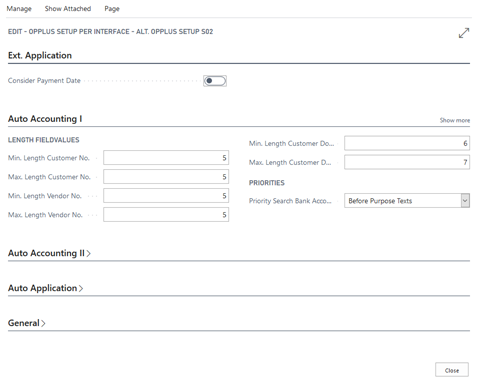Open the Page menu
The width and height of the screenshot is (477, 386).
pos(112,9)
